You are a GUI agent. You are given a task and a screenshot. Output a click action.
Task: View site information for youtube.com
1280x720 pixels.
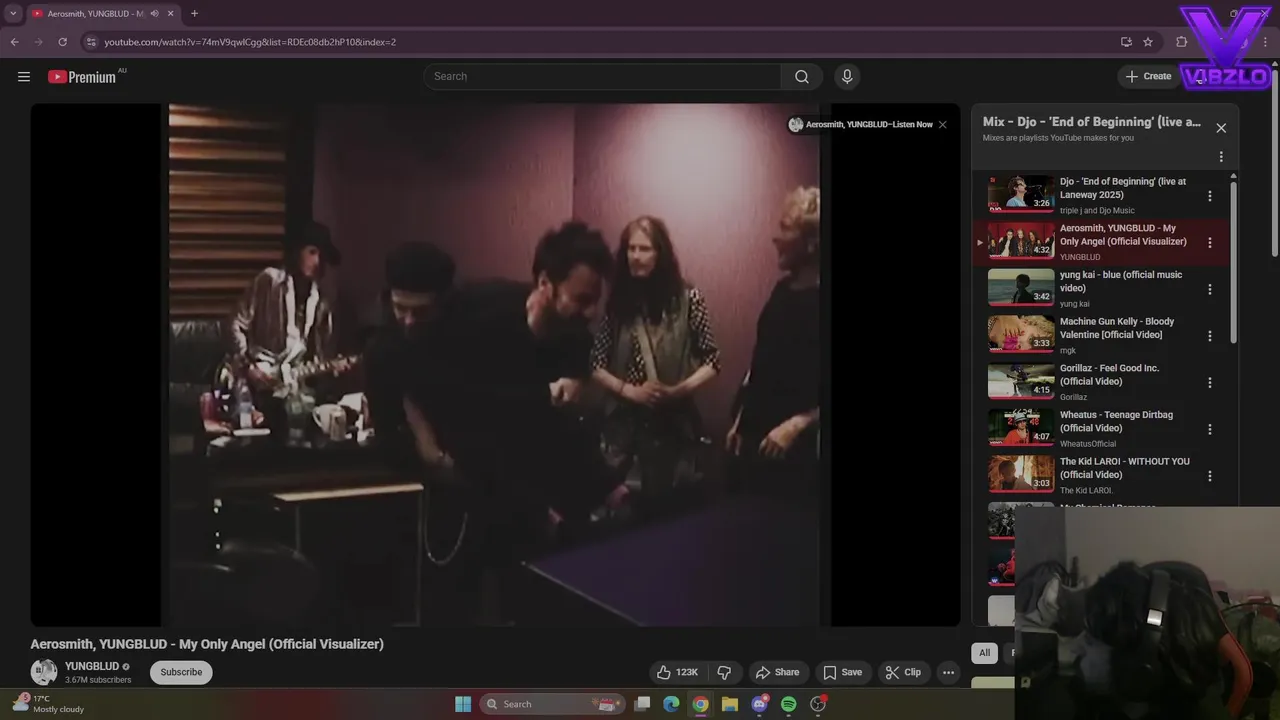click(91, 42)
